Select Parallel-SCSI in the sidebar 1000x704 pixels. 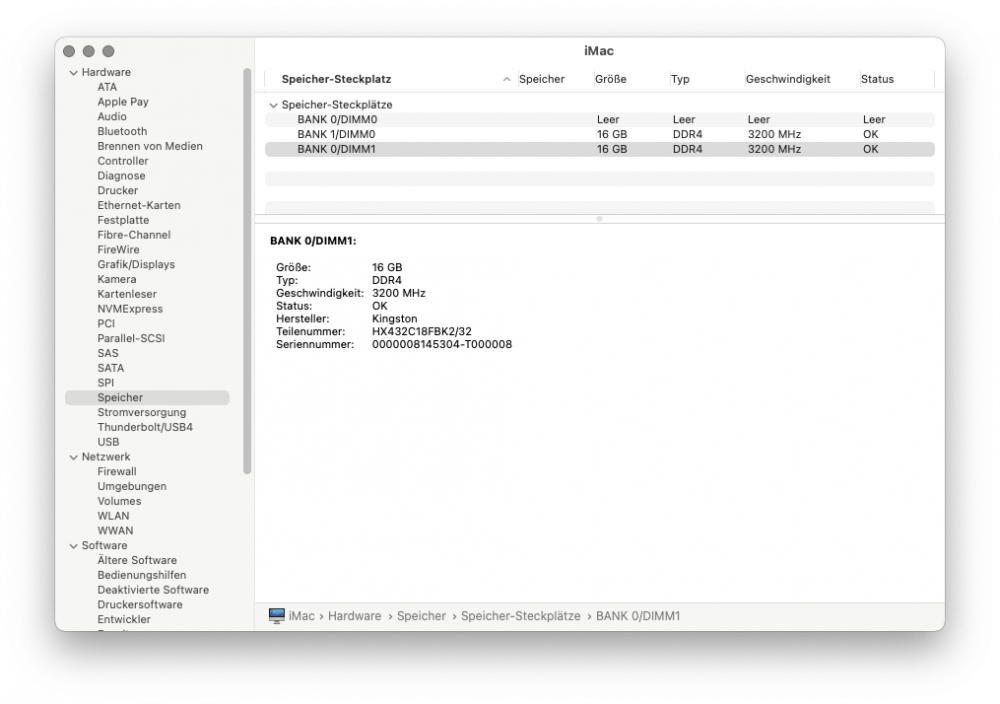click(131, 339)
